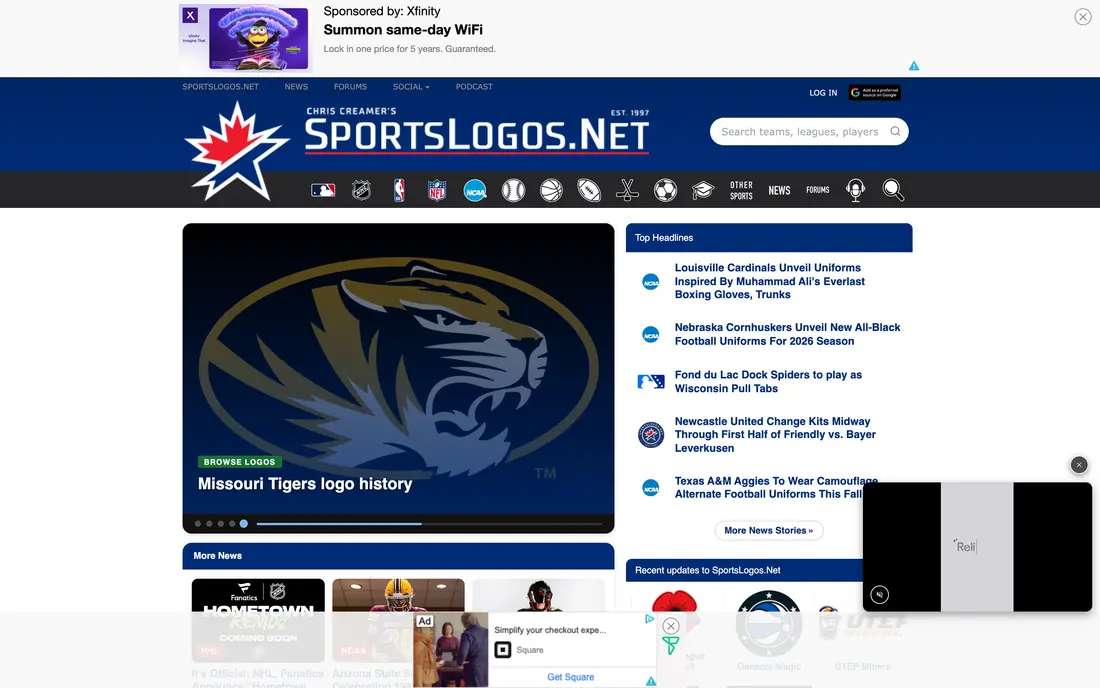Open the podcast microphone icon
The height and width of the screenshot is (688, 1100).
tap(855, 190)
